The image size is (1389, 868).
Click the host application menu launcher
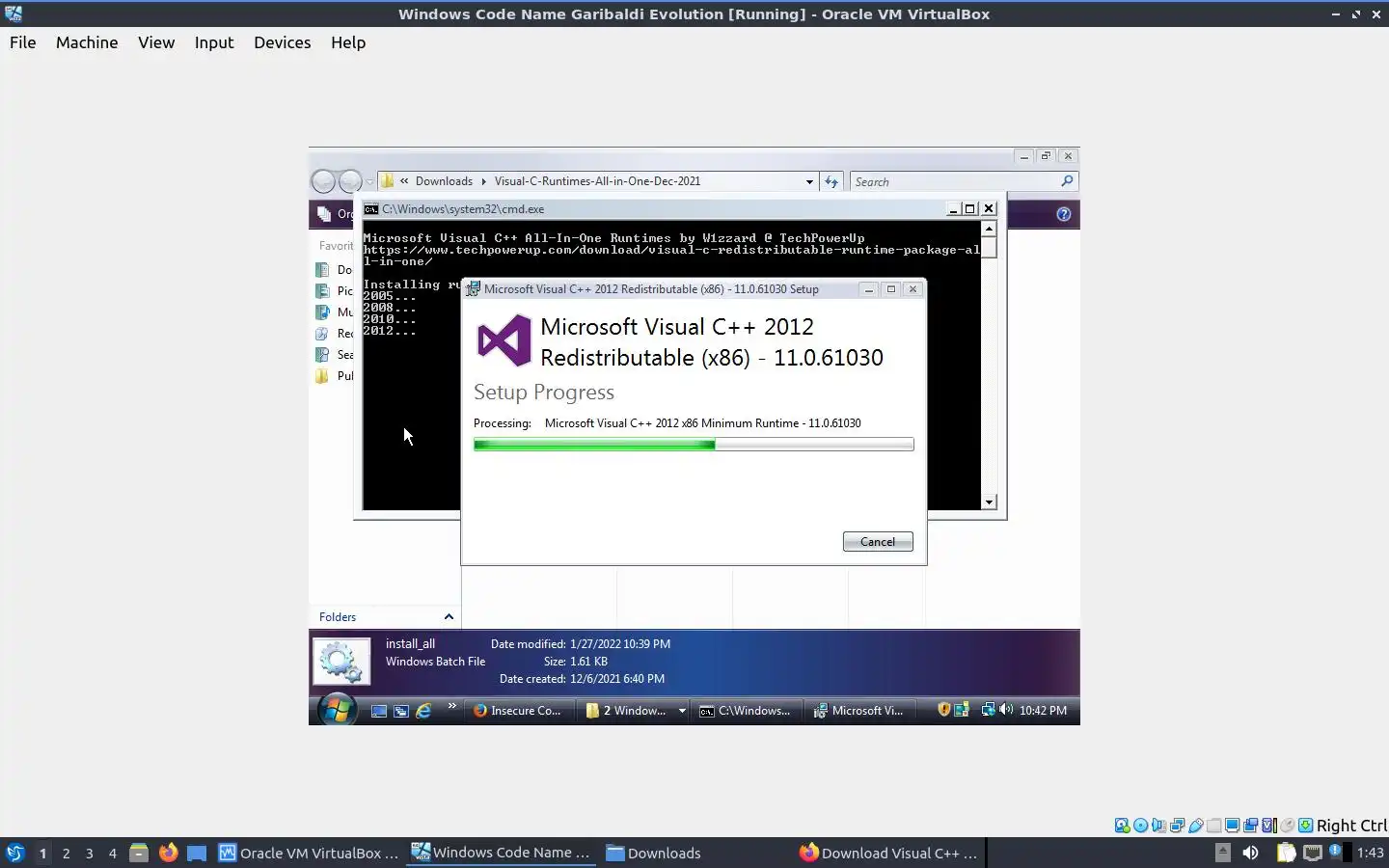[x=14, y=853]
